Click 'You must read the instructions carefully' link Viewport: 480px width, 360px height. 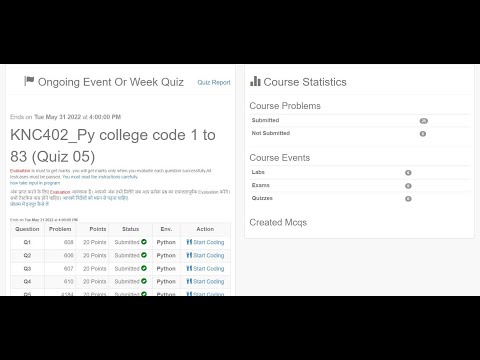(x=100, y=177)
